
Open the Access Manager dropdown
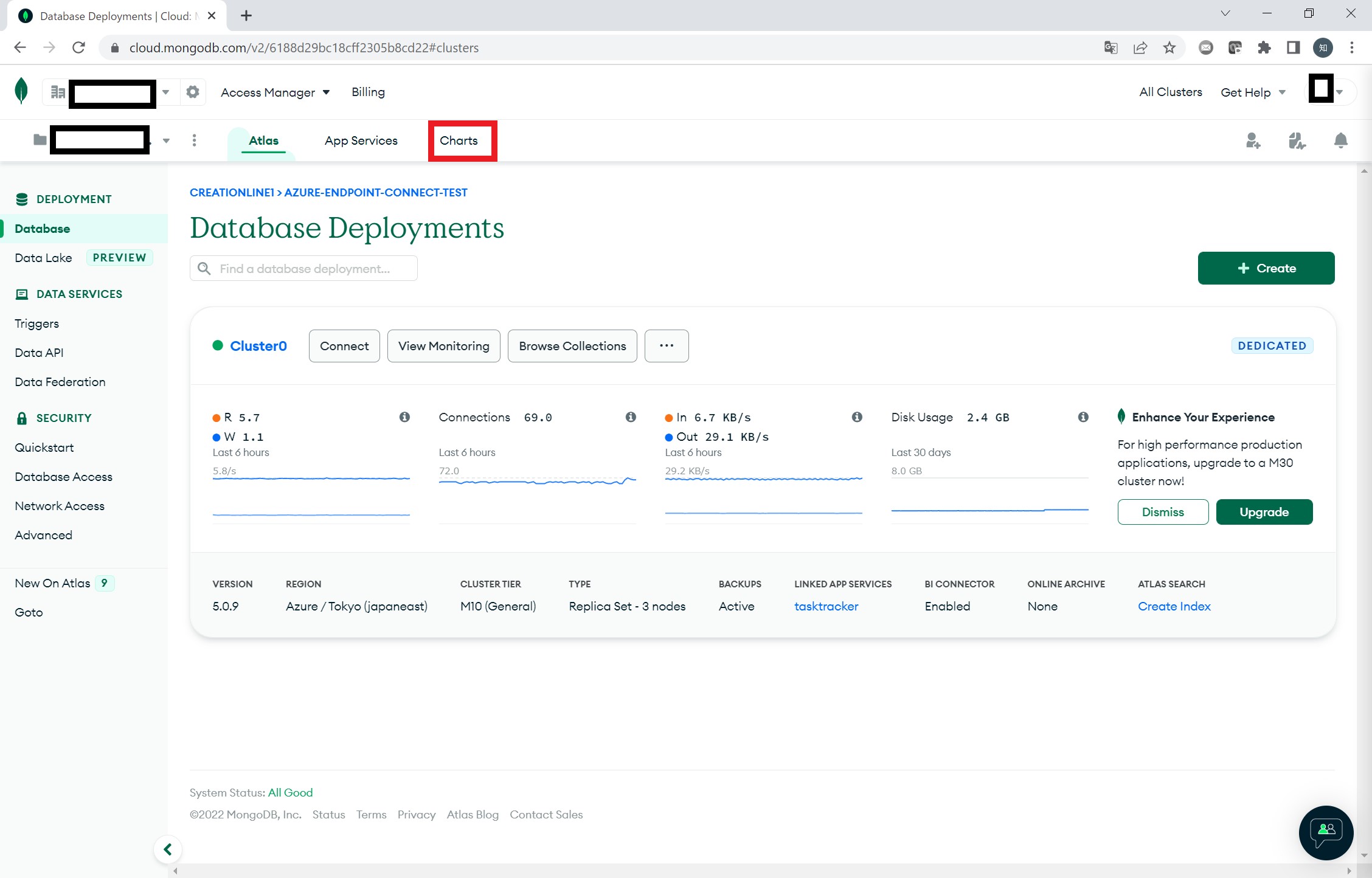pos(275,92)
